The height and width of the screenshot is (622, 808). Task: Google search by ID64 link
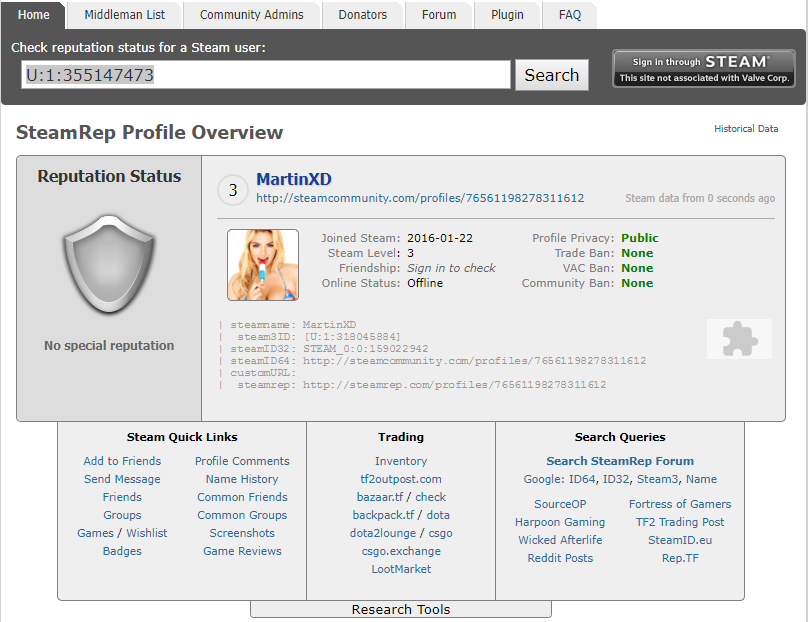[582, 479]
